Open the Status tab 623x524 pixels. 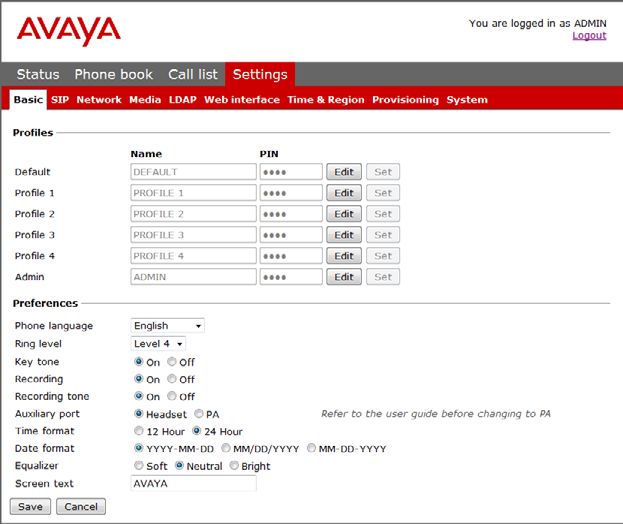[38, 74]
